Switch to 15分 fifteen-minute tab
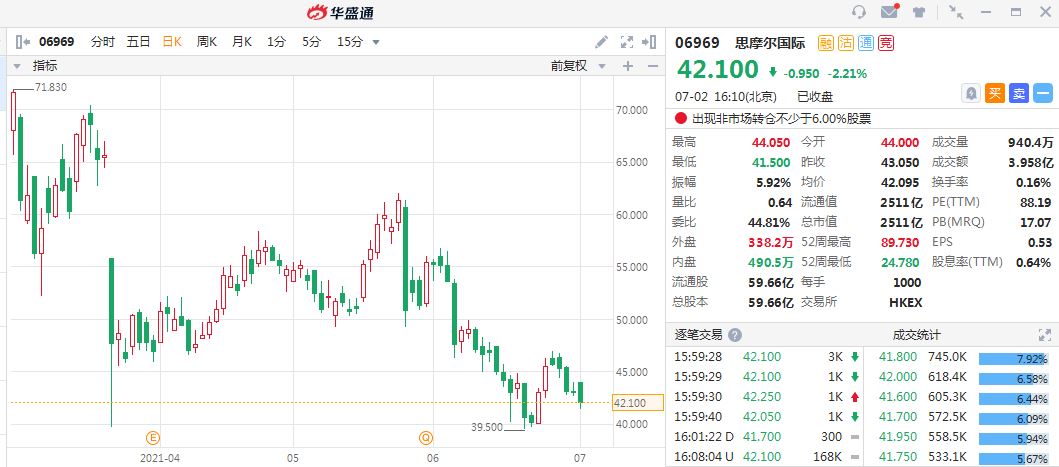This screenshot has width=1059, height=467. tap(350, 42)
